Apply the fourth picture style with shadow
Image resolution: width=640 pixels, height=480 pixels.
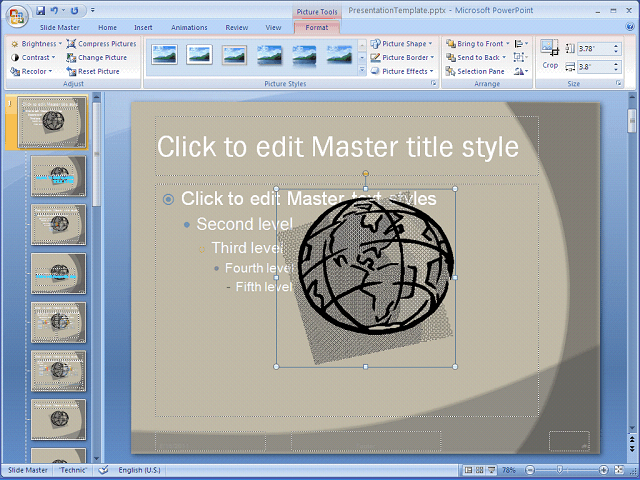tap(269, 55)
